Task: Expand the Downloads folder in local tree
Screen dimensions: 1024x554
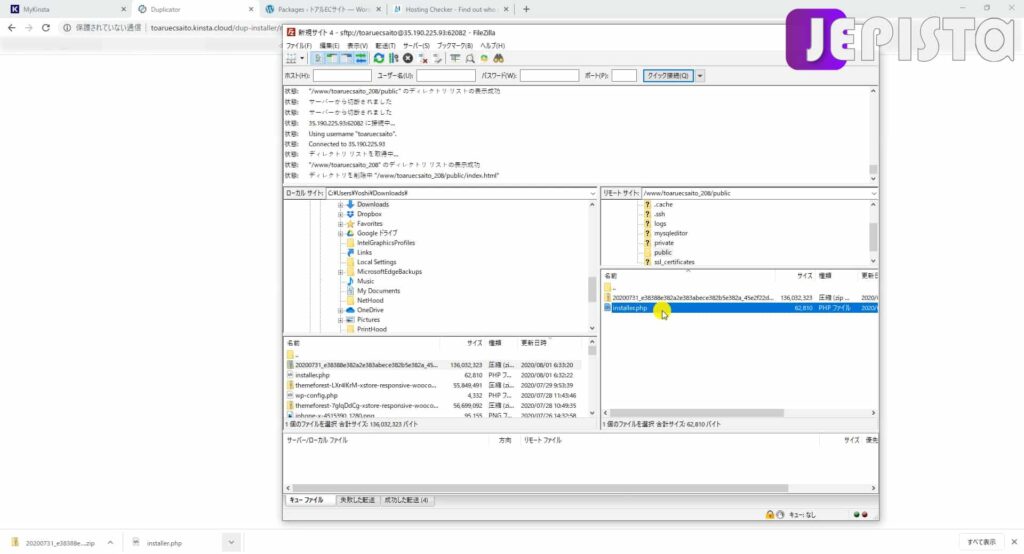Action: point(340,204)
